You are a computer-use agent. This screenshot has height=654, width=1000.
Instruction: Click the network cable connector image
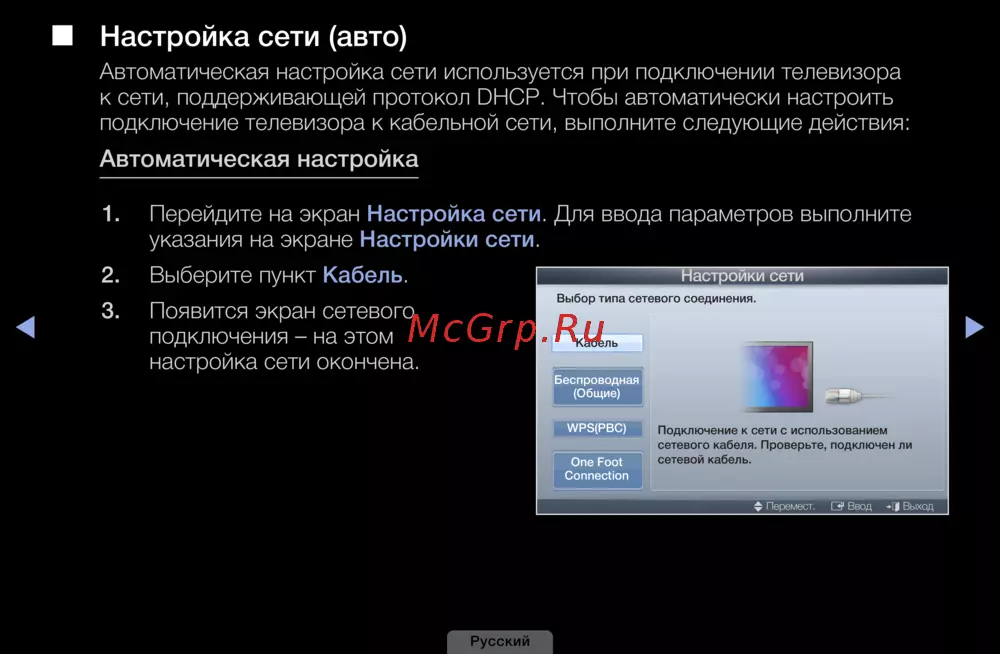point(850,398)
